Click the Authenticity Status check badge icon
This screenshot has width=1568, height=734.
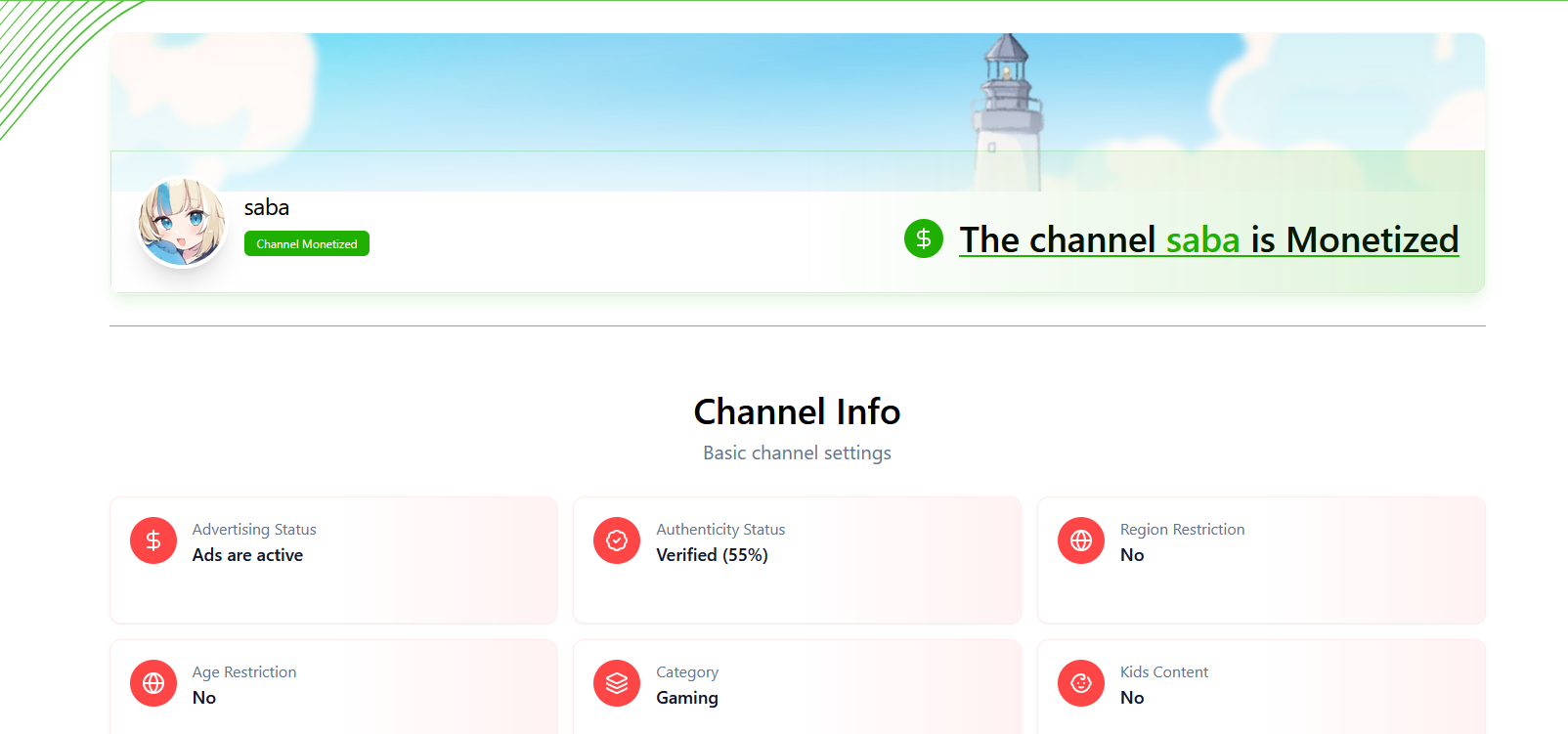click(x=617, y=540)
